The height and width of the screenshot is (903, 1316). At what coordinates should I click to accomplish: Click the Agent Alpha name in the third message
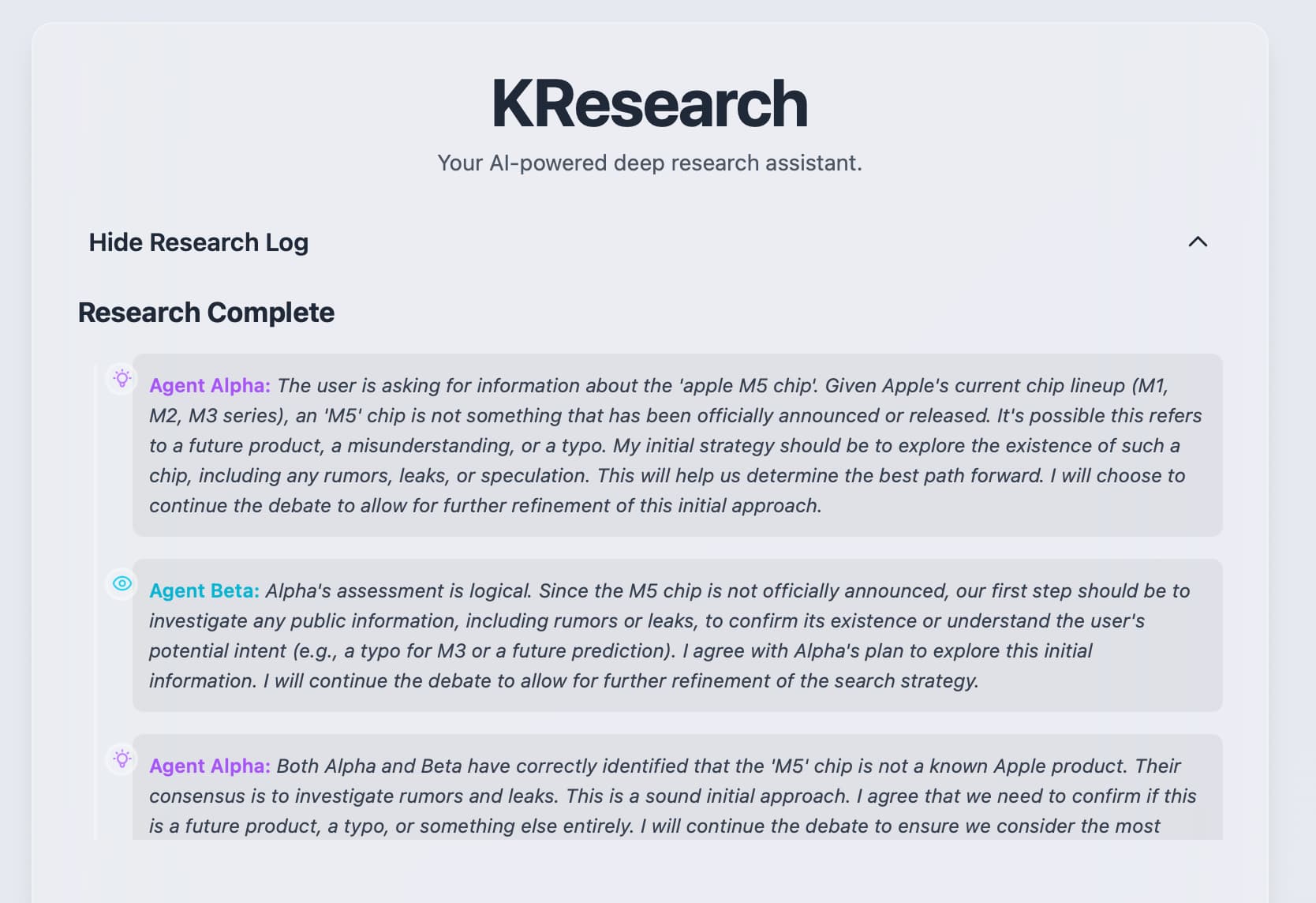tap(210, 766)
